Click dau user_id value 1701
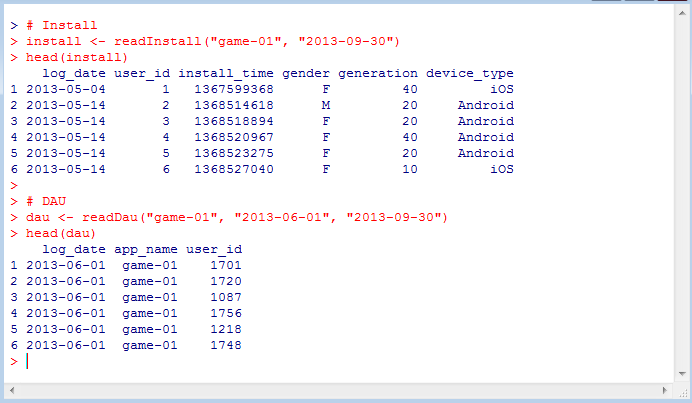 pyautogui.click(x=226, y=265)
